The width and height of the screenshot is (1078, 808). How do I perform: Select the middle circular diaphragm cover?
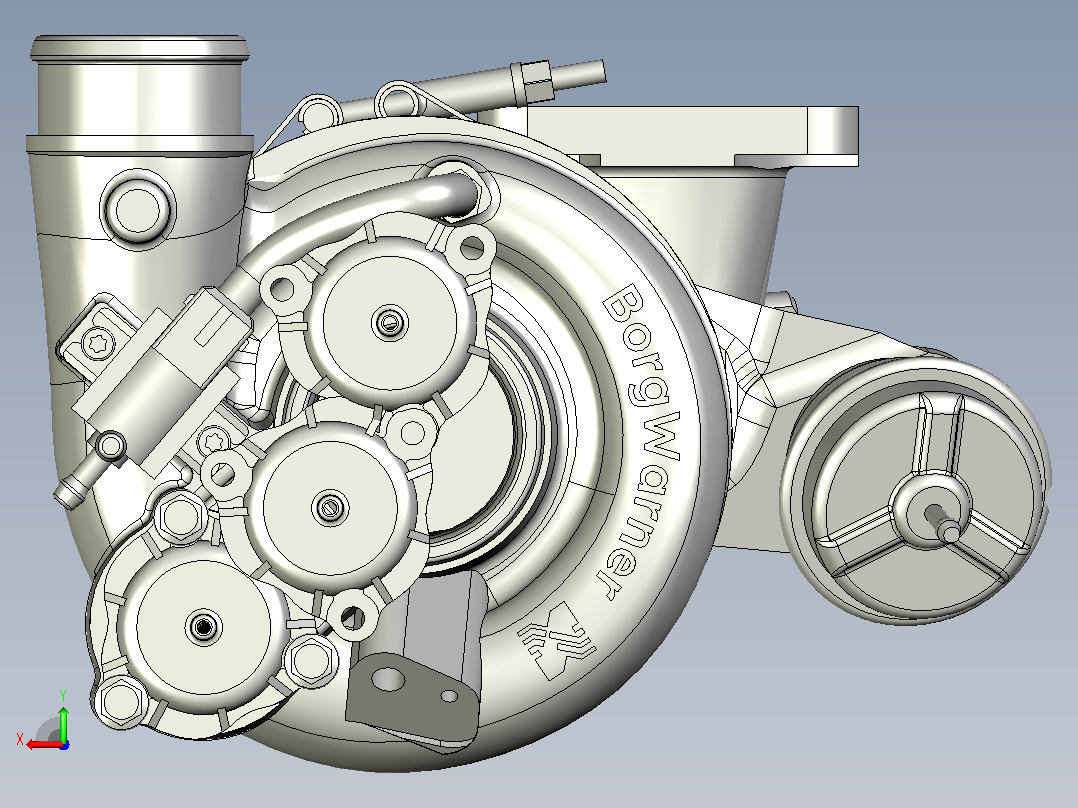click(x=331, y=507)
